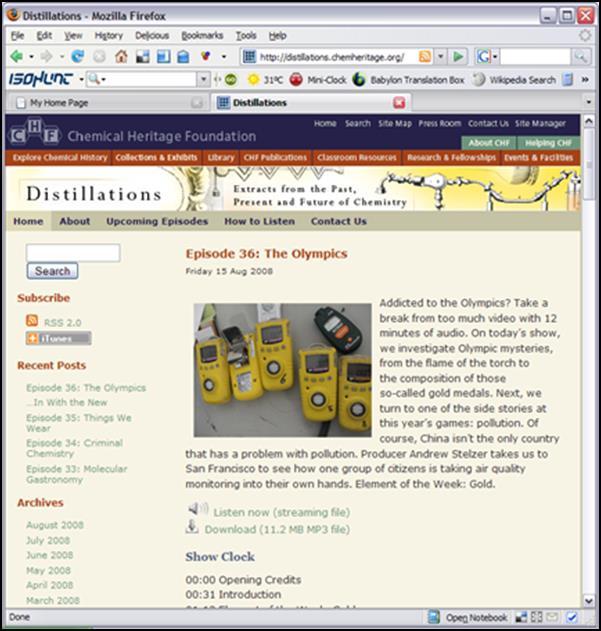Open the Tools menu
Image resolution: width=601 pixels, height=631 pixels.
(246, 36)
